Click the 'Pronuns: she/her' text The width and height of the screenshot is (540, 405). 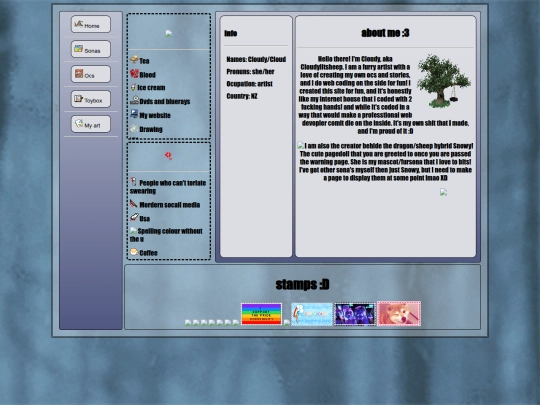click(250, 72)
